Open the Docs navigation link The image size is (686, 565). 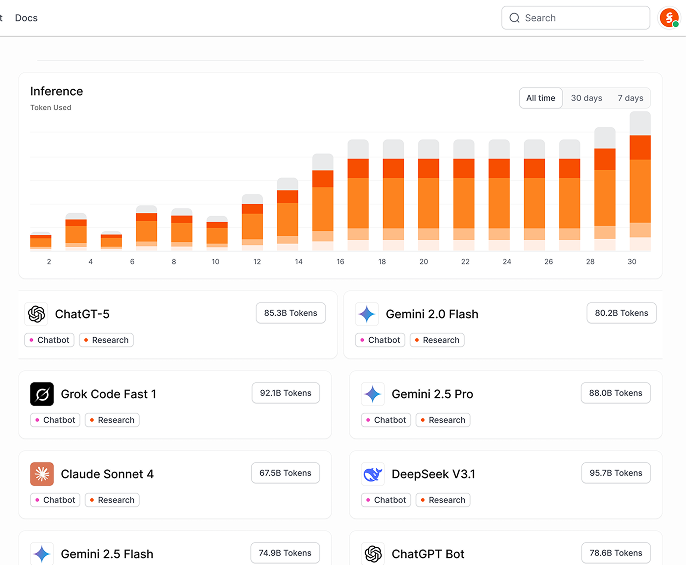[x=26, y=18]
